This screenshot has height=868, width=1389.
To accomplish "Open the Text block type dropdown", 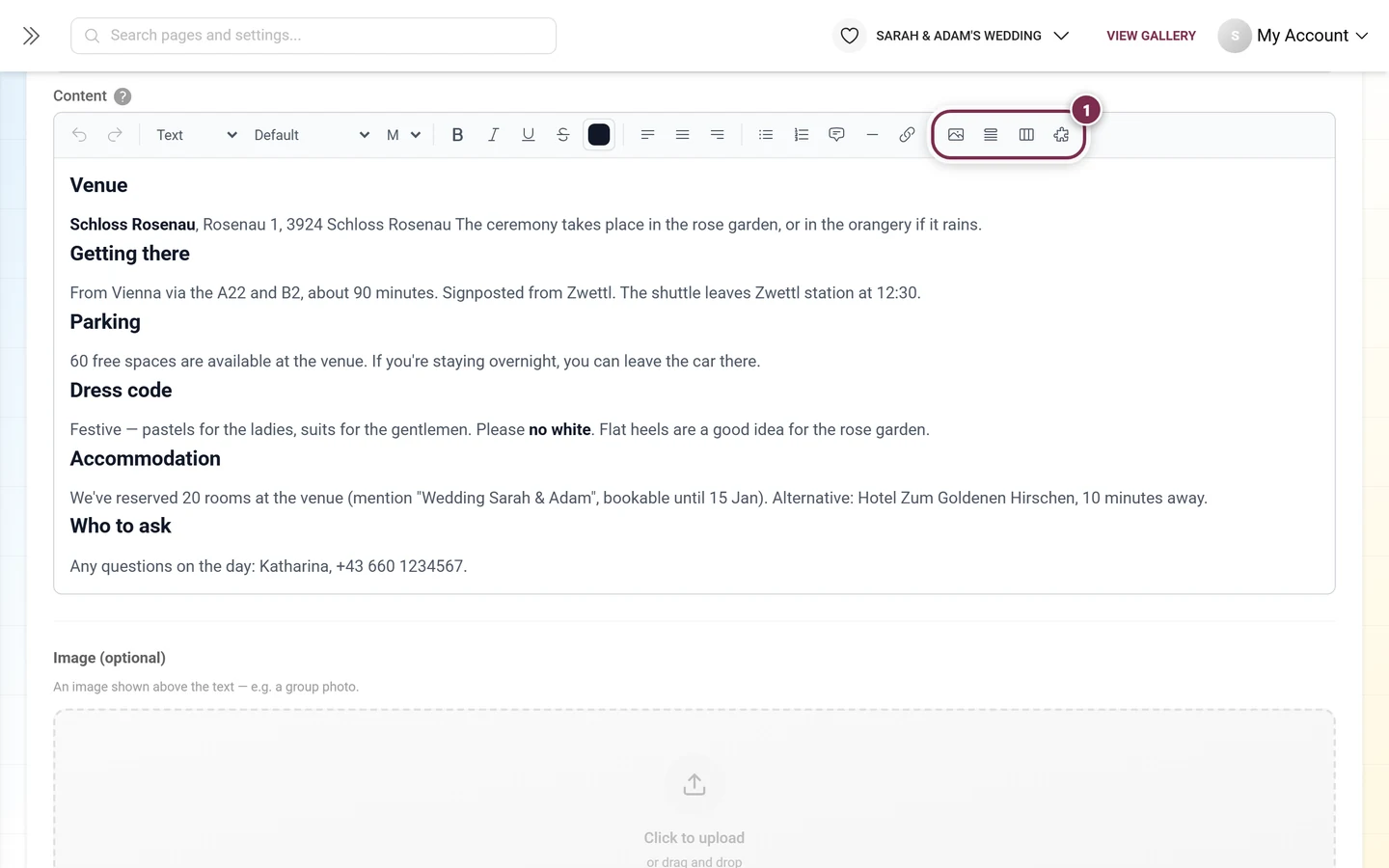I will [x=196, y=135].
